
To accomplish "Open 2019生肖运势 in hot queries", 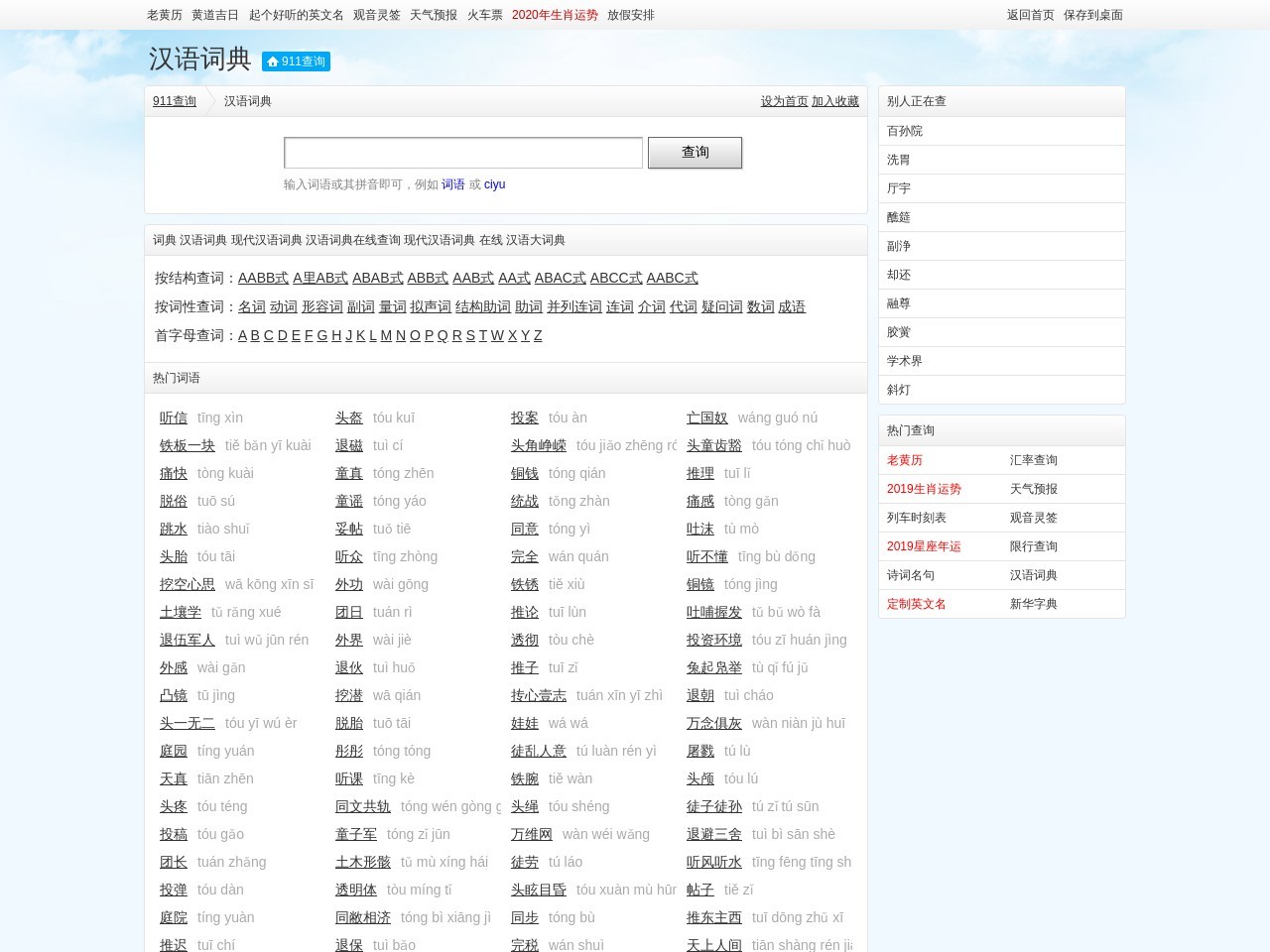I will point(924,489).
